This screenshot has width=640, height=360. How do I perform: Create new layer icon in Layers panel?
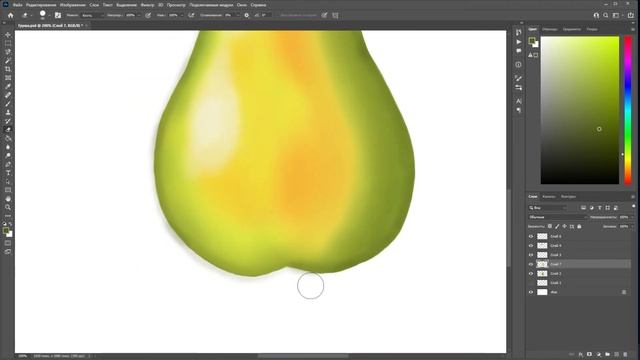617,354
